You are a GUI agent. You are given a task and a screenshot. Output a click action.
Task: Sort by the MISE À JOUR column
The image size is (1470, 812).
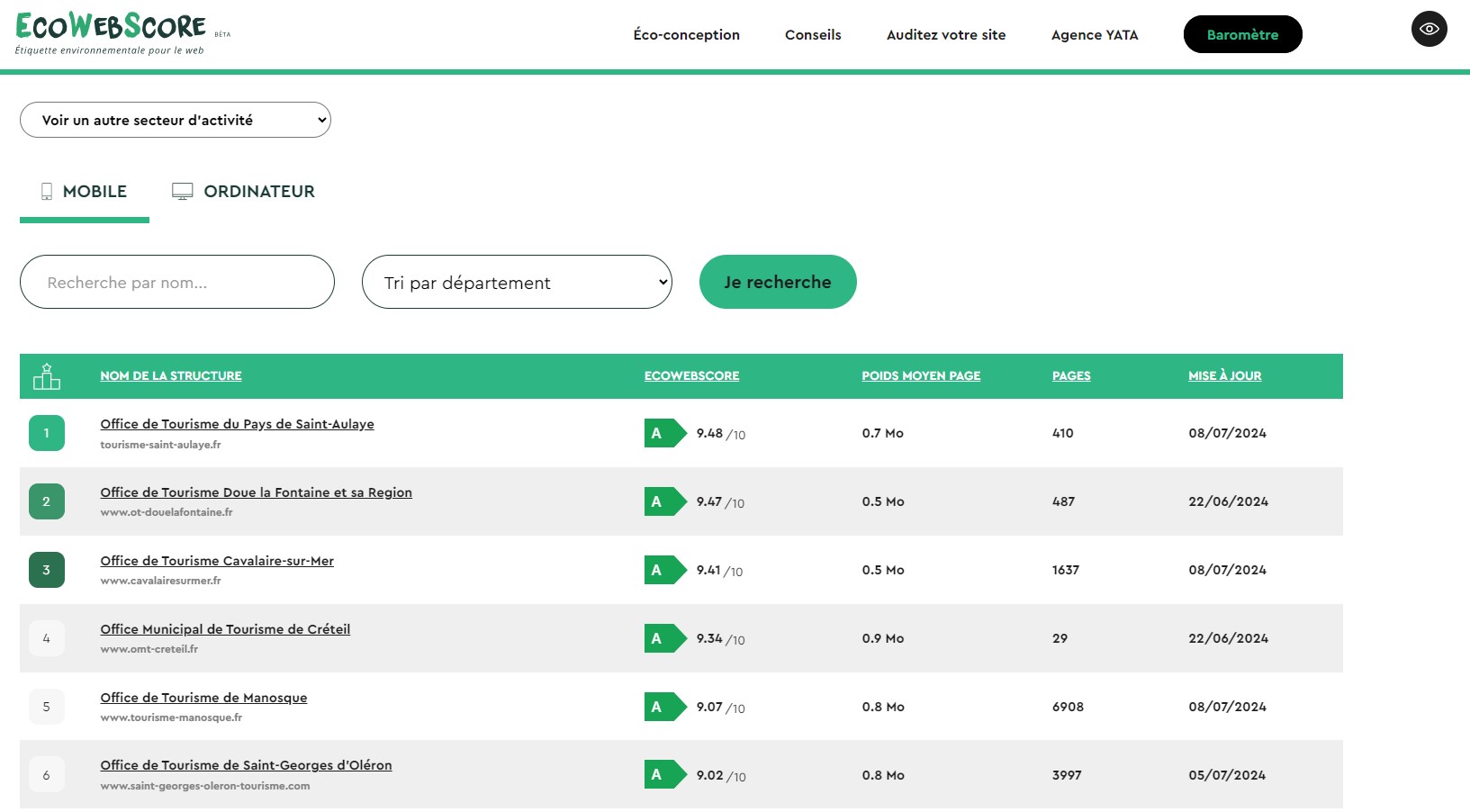pos(1224,376)
